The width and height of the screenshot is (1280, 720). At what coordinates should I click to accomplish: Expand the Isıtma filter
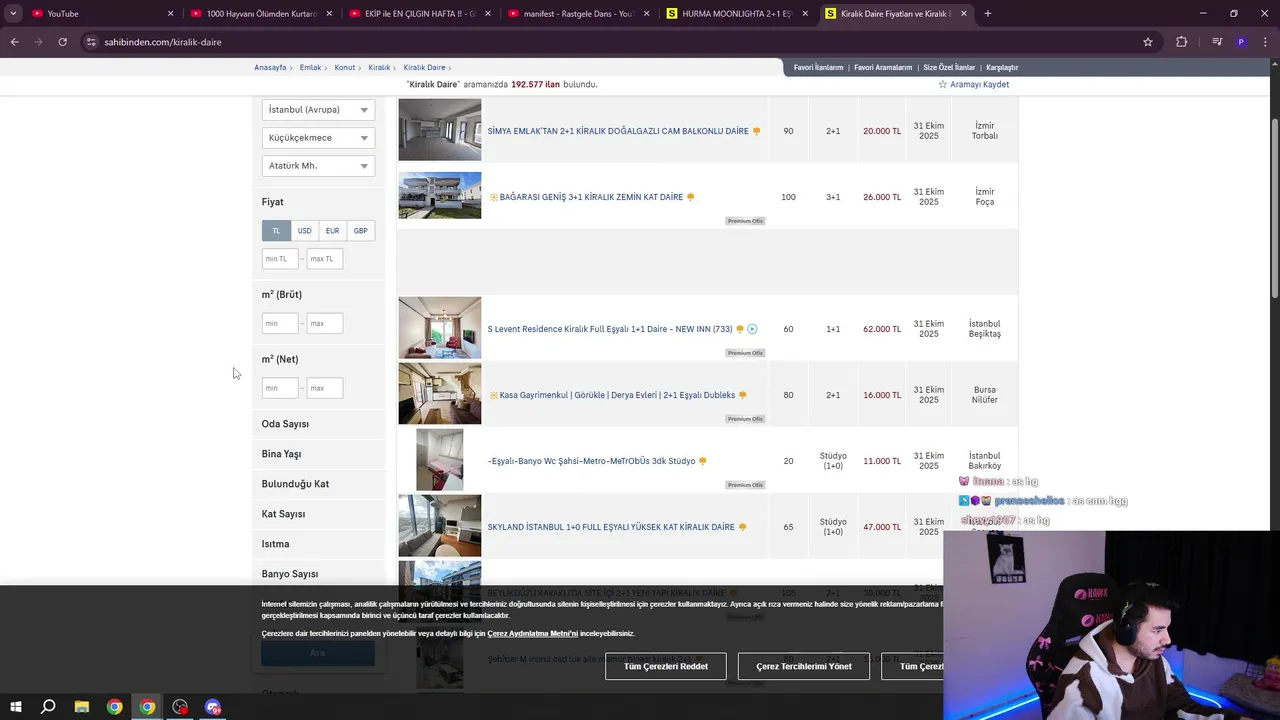point(275,544)
